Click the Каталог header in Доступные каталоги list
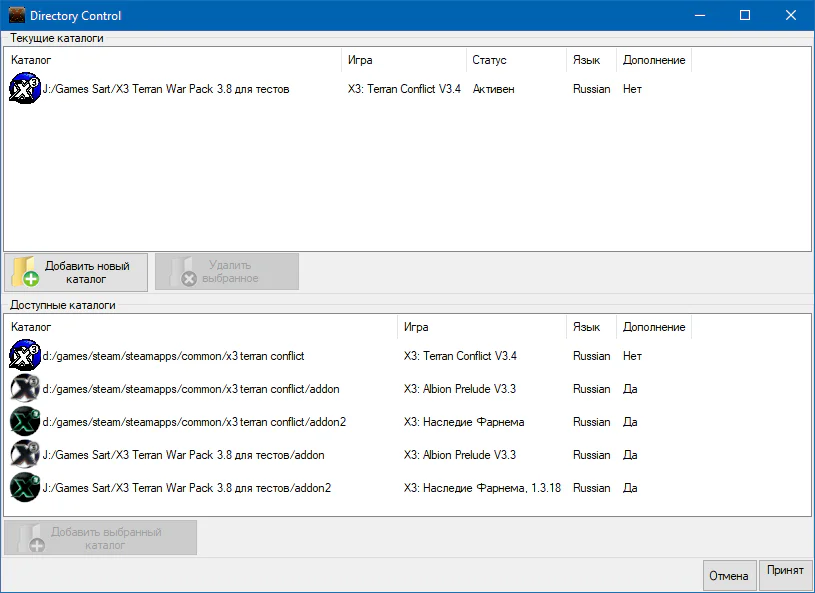 pyautogui.click(x=201, y=327)
